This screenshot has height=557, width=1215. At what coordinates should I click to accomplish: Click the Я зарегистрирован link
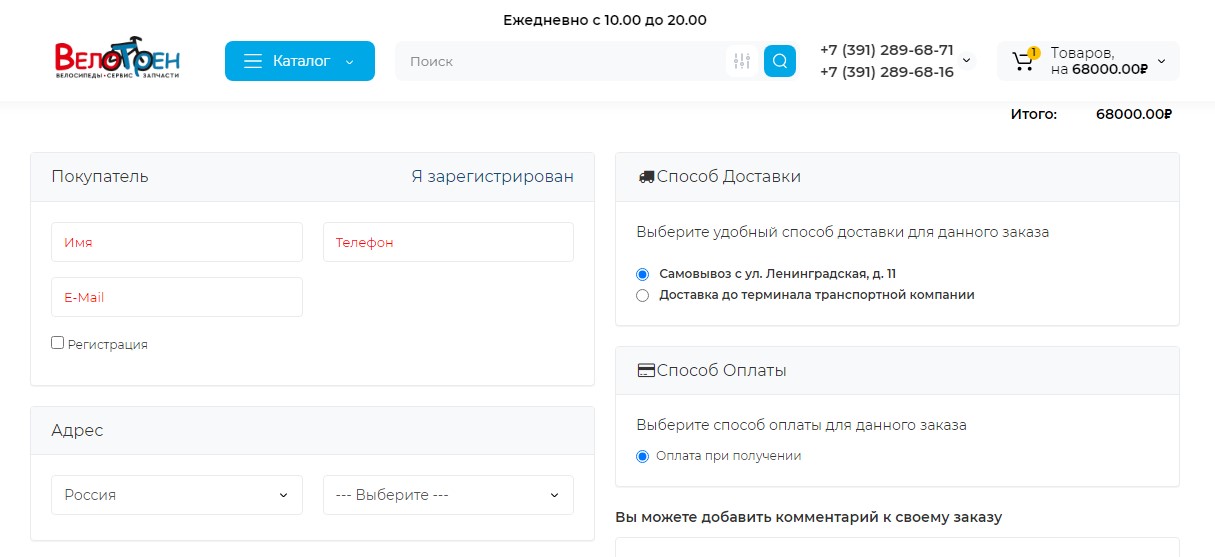[x=492, y=177]
